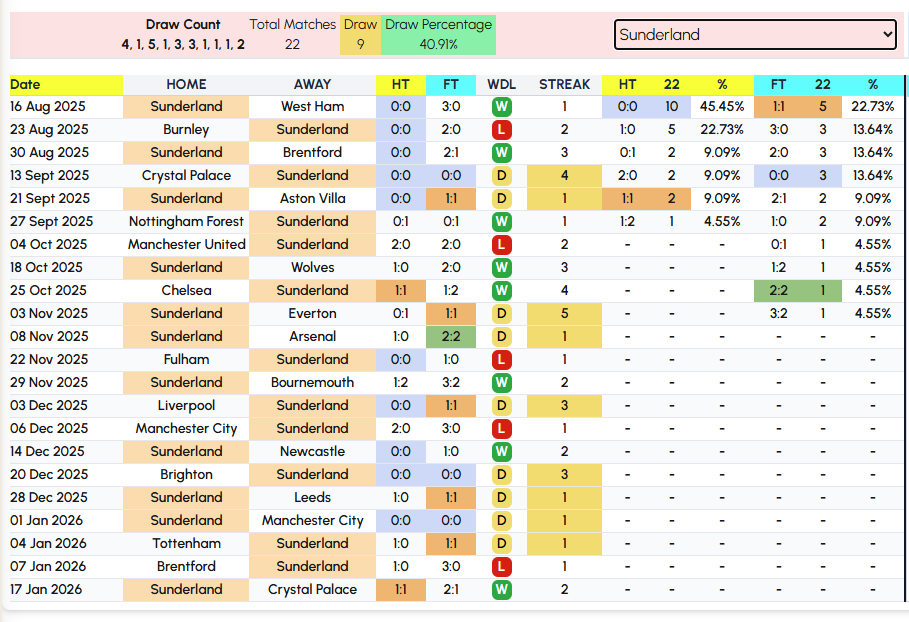Click Bournemouth in the AWAY column
The height and width of the screenshot is (622, 909).
coord(312,382)
